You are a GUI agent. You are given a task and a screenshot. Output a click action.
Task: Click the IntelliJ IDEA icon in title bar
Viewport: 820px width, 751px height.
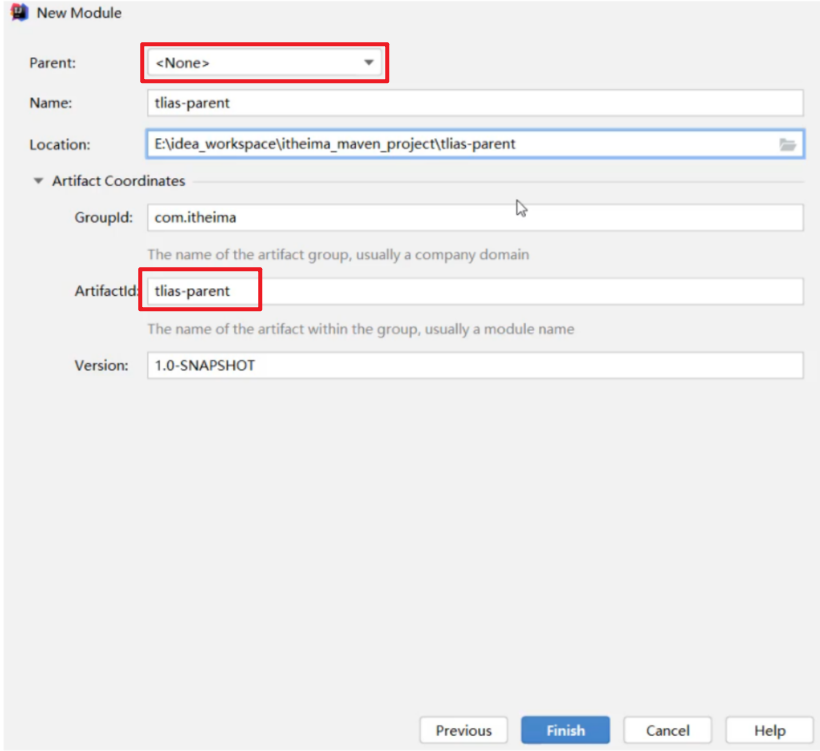point(19,14)
